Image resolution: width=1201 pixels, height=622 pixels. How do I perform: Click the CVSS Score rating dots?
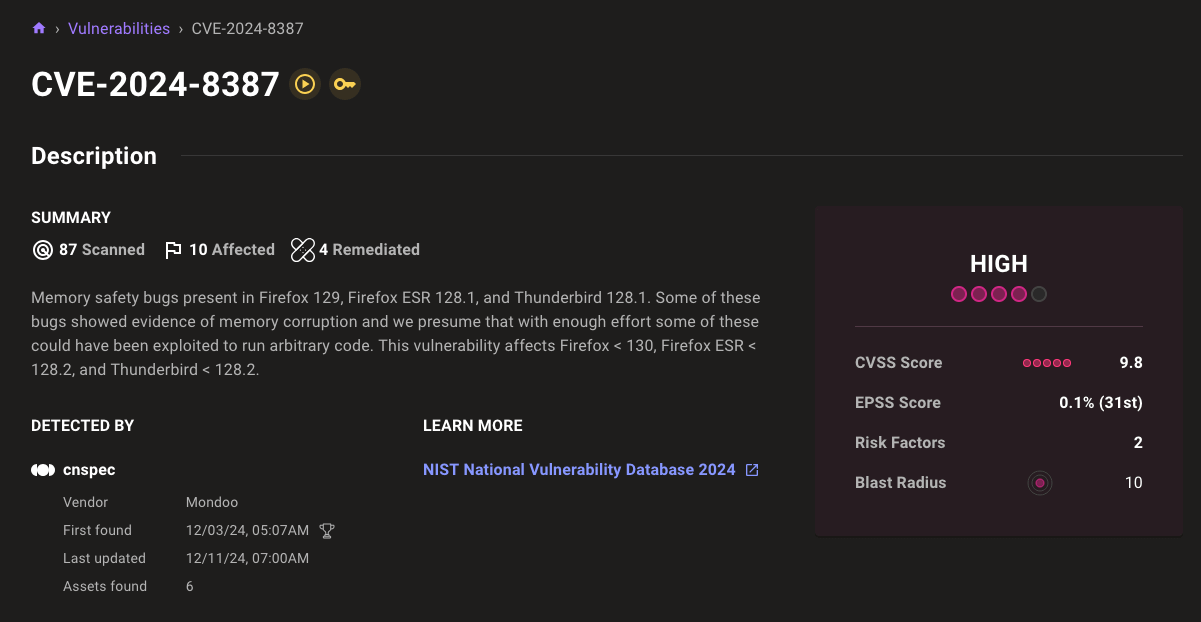[x=1046, y=363]
